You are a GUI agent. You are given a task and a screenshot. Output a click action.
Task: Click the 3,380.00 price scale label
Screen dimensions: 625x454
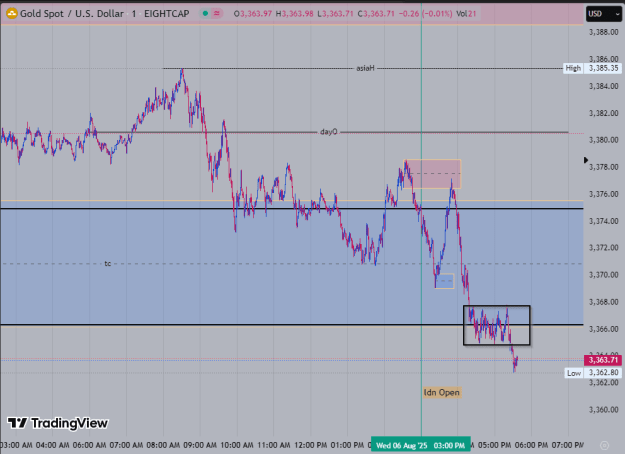[603, 140]
